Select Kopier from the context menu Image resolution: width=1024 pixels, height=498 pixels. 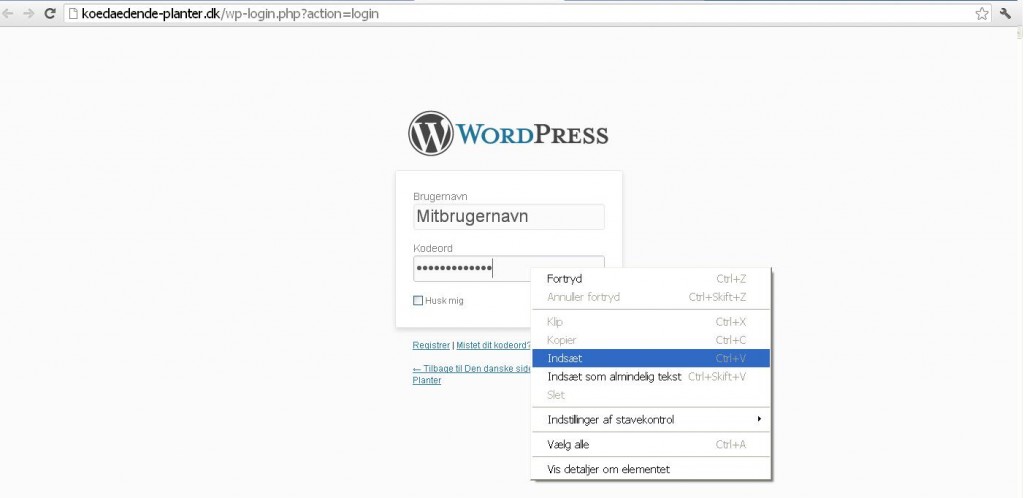(x=651, y=340)
